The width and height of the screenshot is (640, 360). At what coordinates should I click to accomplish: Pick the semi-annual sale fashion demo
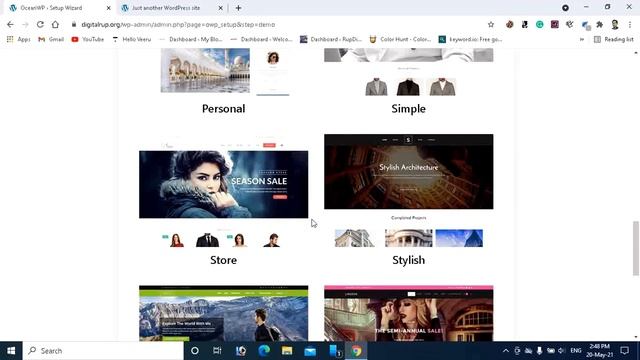409,313
